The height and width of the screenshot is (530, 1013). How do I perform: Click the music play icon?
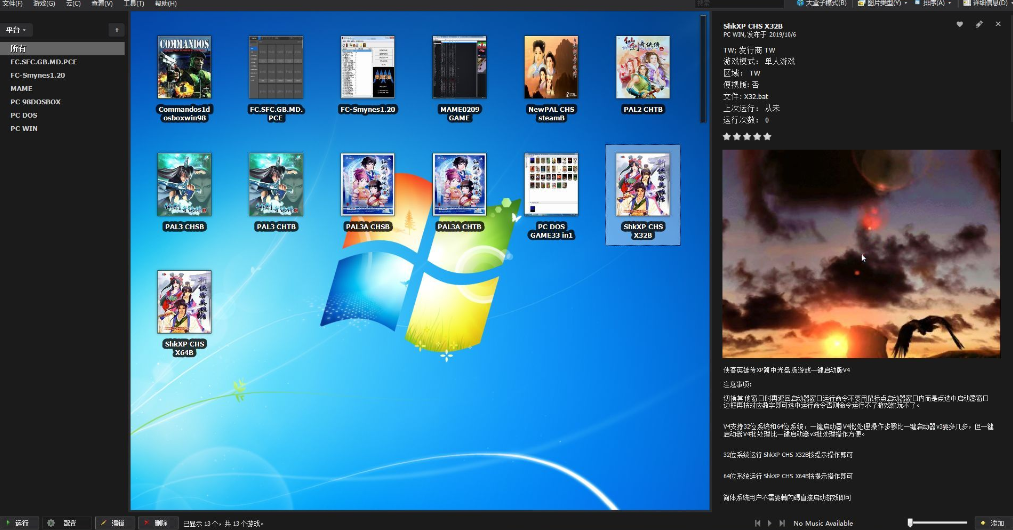(x=769, y=523)
